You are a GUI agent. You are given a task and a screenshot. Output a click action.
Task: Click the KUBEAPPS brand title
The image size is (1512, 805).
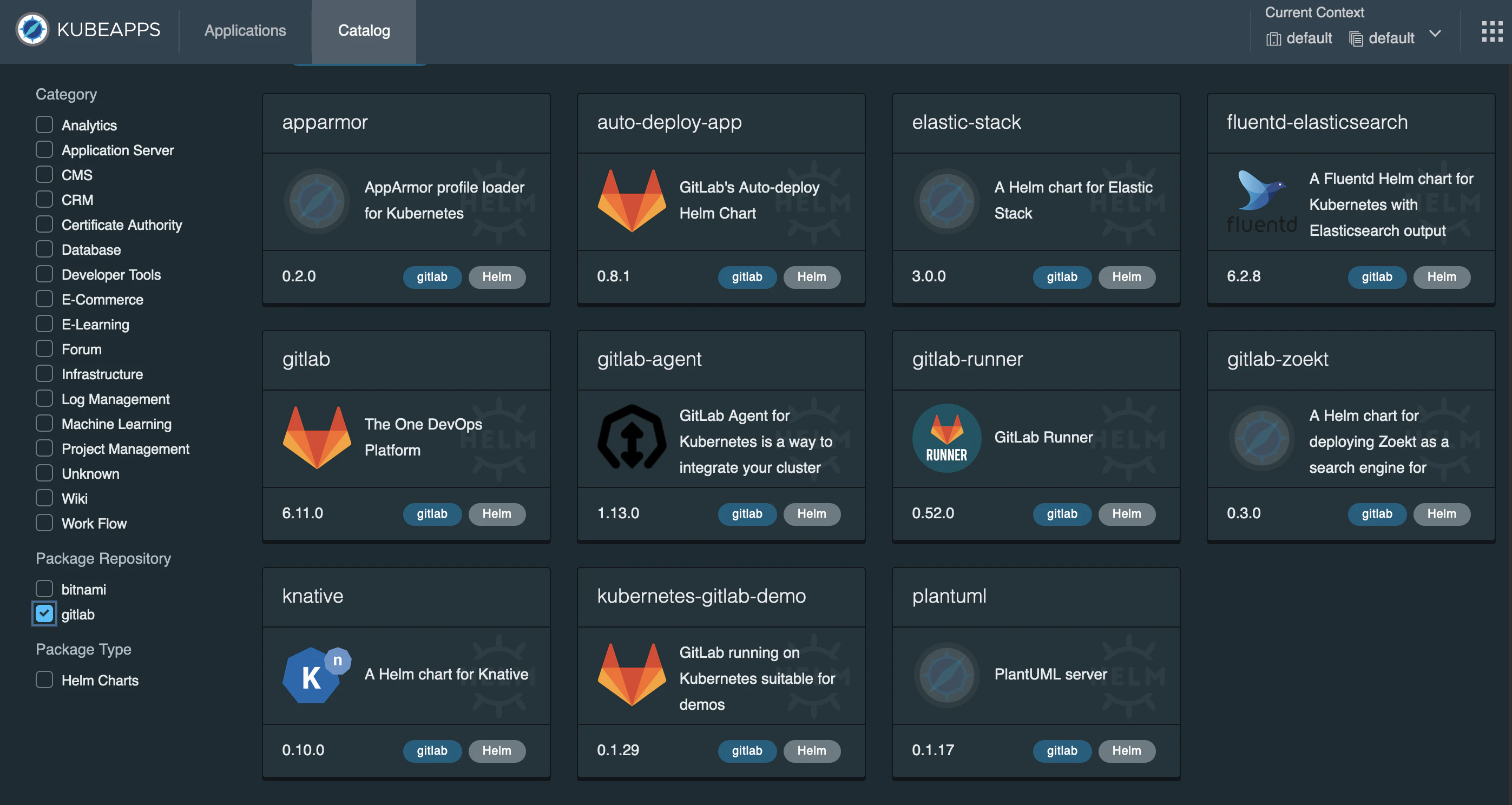click(x=109, y=29)
